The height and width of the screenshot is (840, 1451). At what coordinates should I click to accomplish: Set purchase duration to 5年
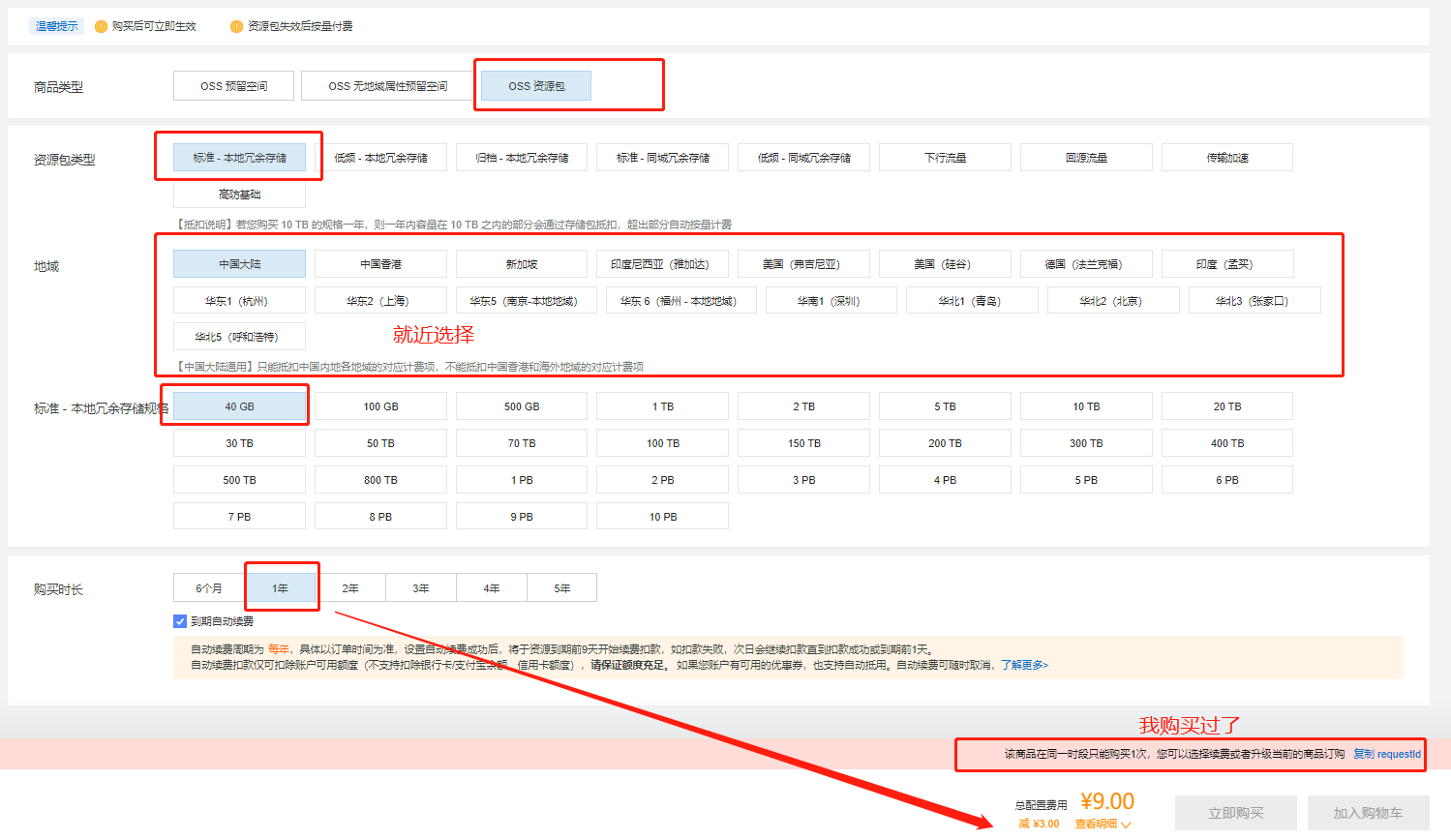tap(562, 588)
